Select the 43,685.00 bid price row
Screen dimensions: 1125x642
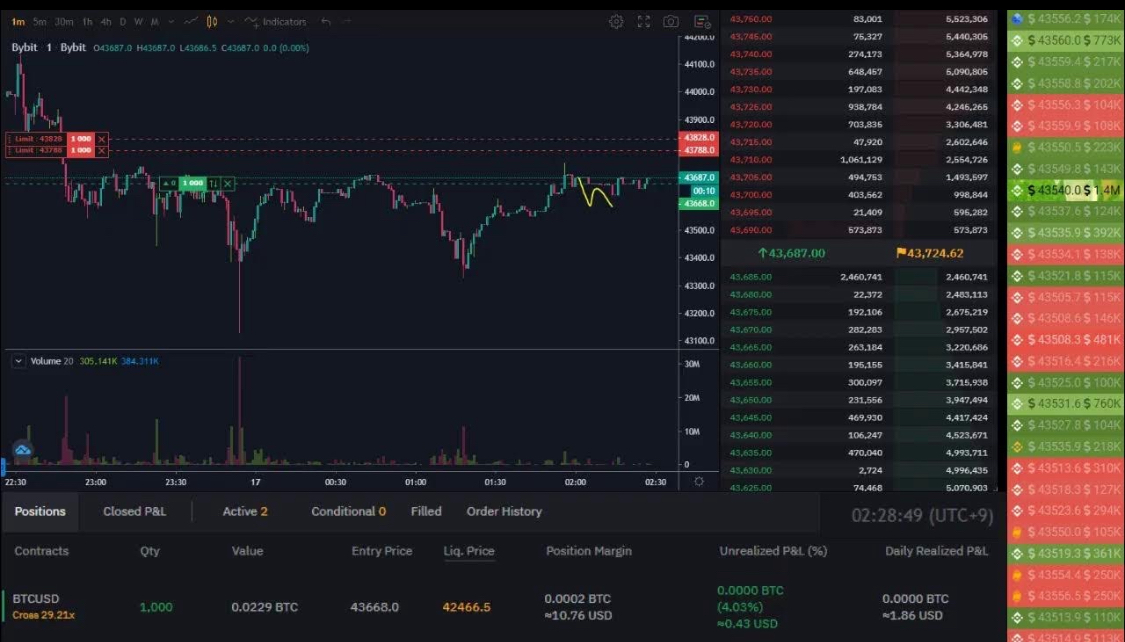(x=859, y=276)
